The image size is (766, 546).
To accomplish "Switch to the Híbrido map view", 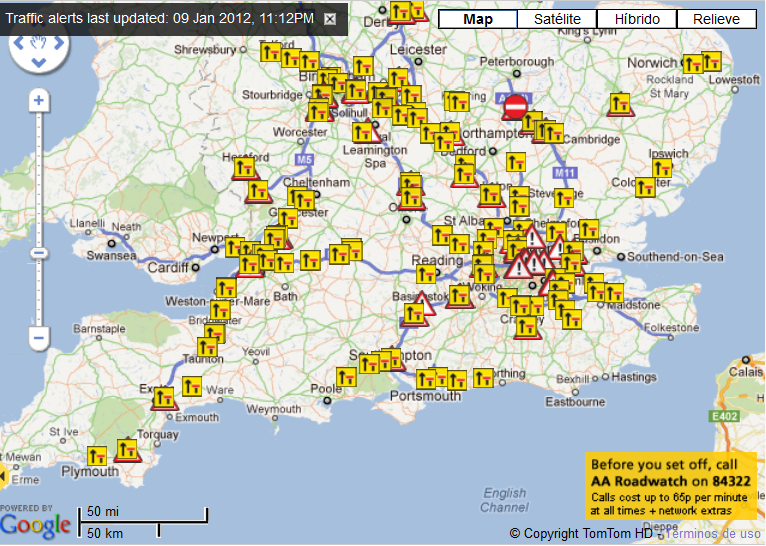I will [x=637, y=19].
